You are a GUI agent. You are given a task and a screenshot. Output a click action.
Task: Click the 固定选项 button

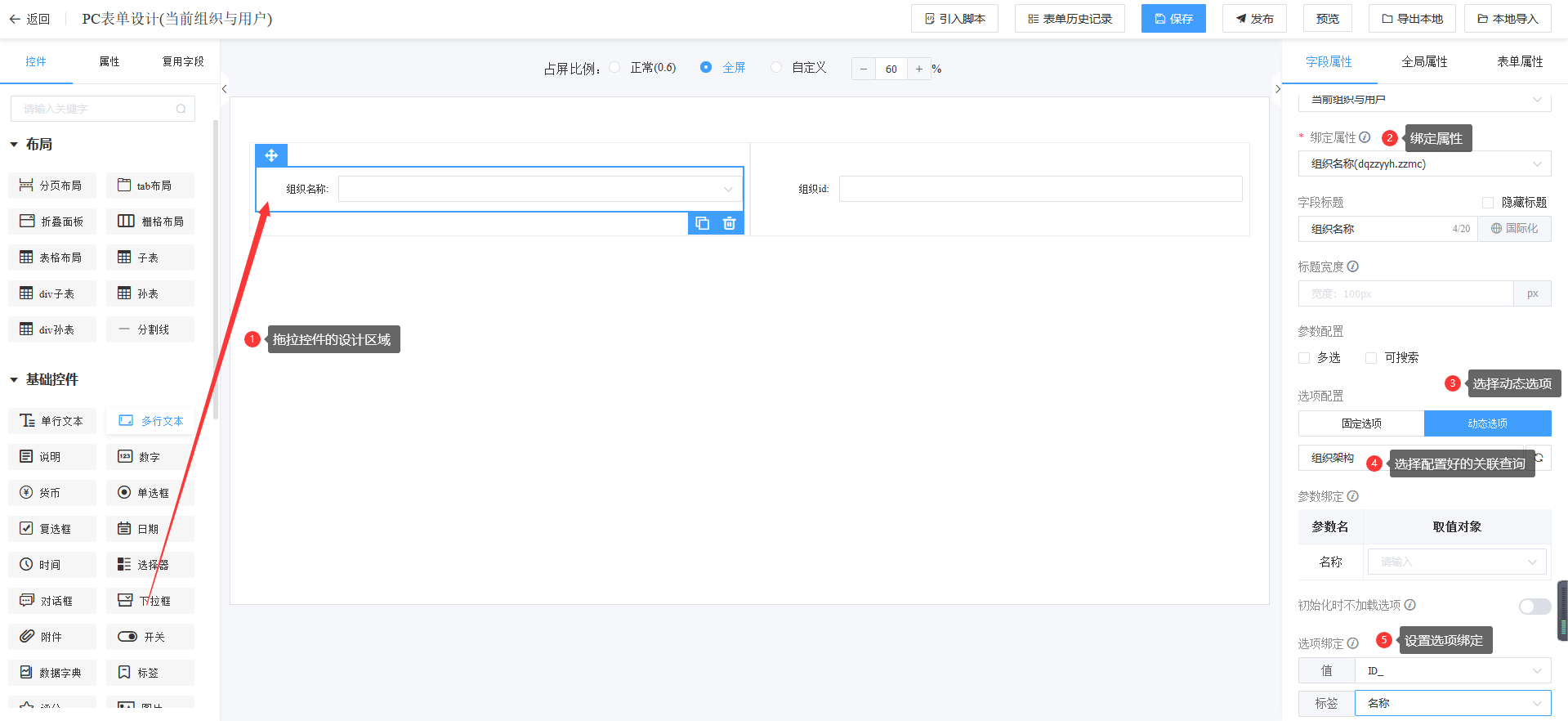(1360, 423)
